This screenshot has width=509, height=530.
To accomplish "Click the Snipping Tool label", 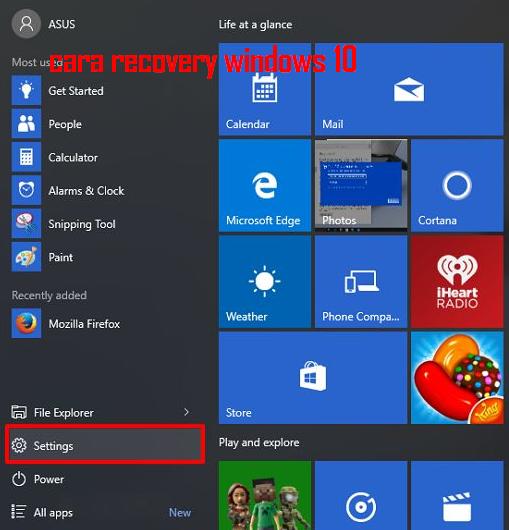I will point(82,224).
